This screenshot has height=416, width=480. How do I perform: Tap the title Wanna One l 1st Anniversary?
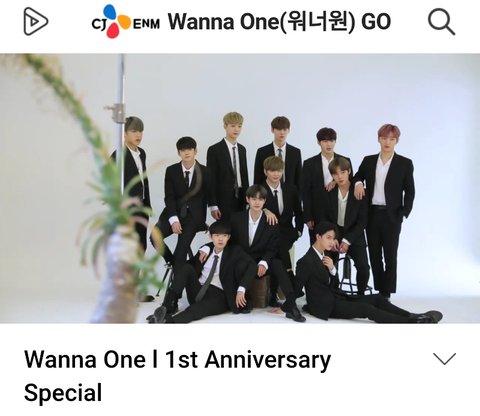177,360
